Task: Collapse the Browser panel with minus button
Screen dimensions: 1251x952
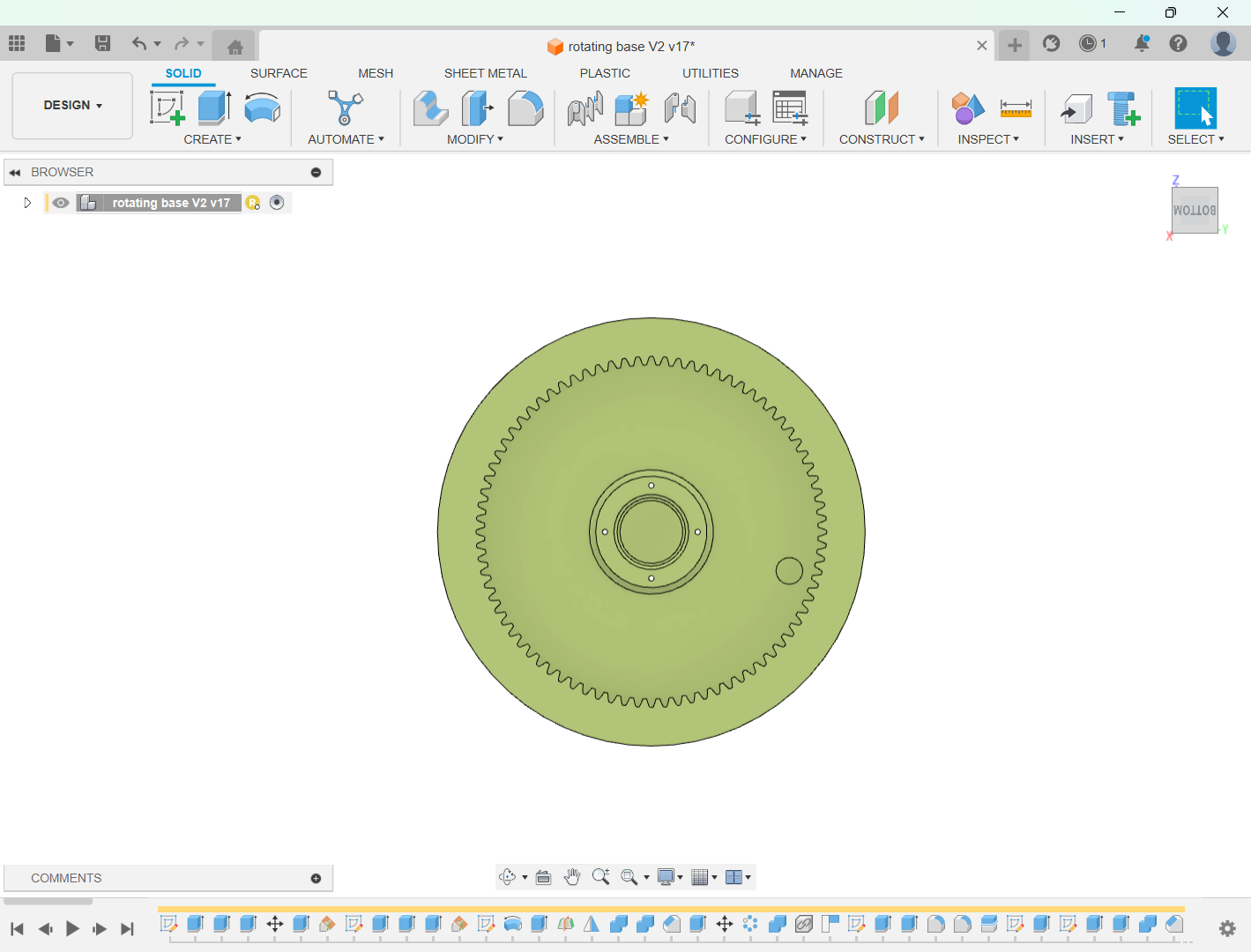Action: (316, 173)
